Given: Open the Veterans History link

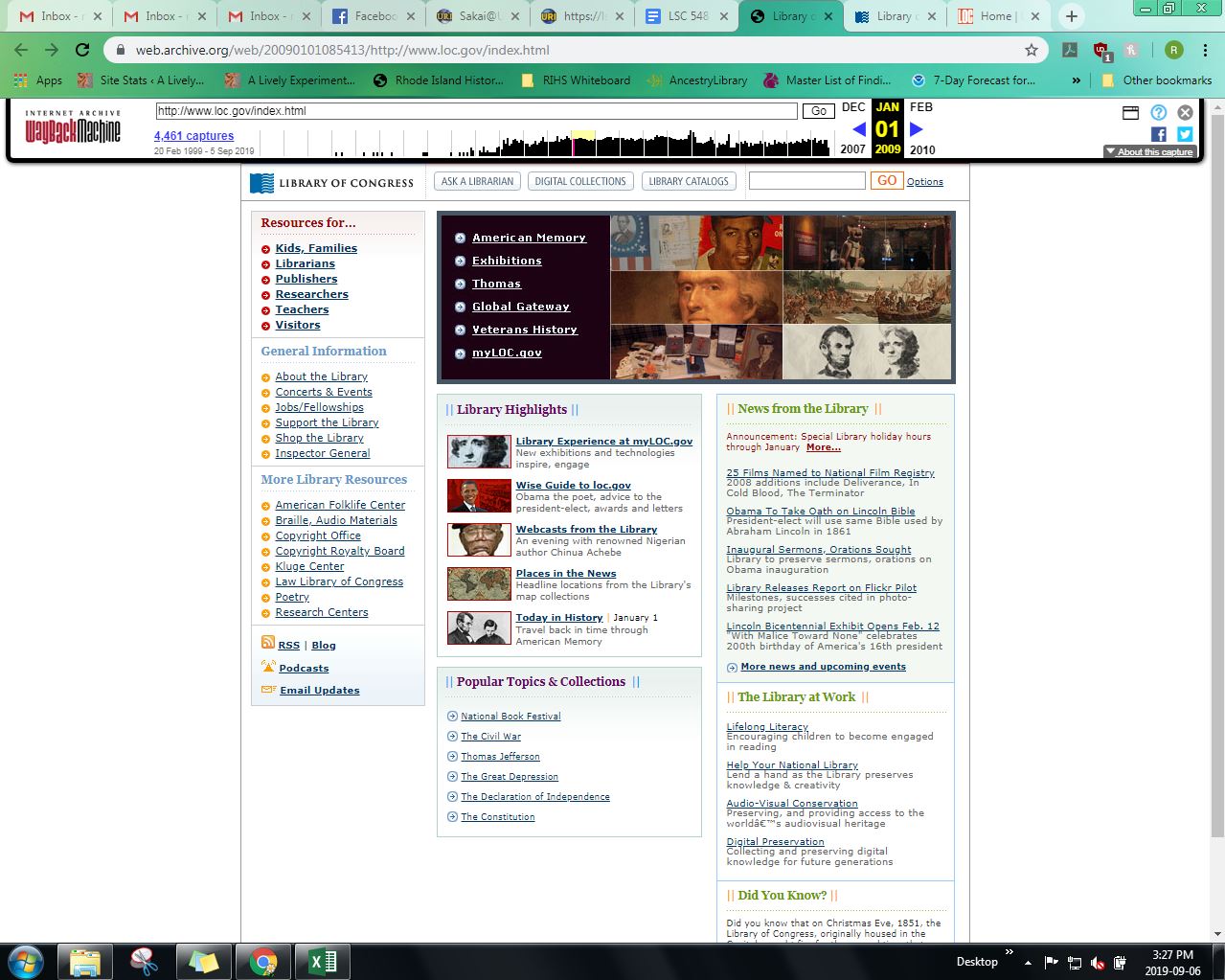Looking at the screenshot, I should click(x=525, y=330).
